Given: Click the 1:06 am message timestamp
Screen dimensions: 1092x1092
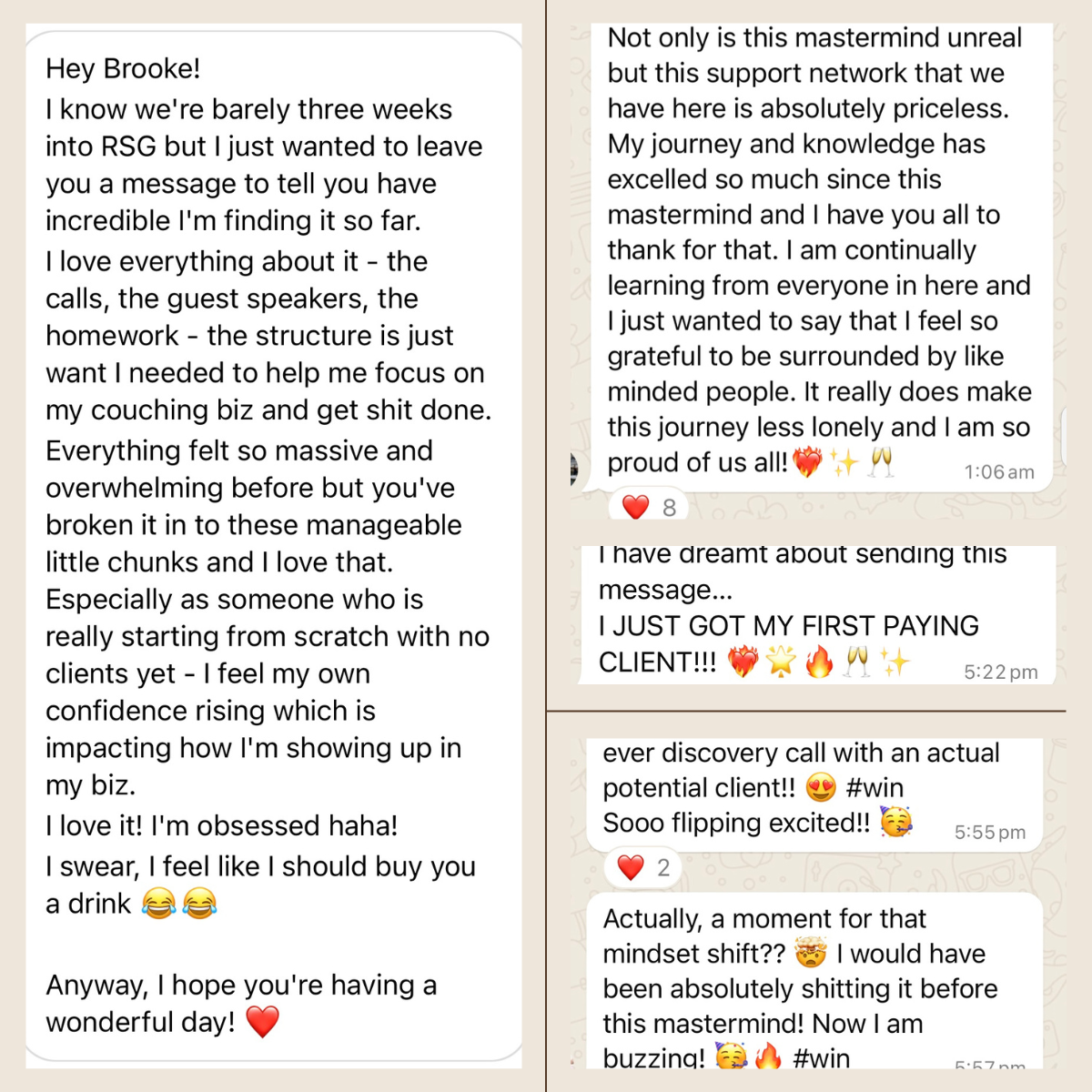Looking at the screenshot, I should 998,472.
